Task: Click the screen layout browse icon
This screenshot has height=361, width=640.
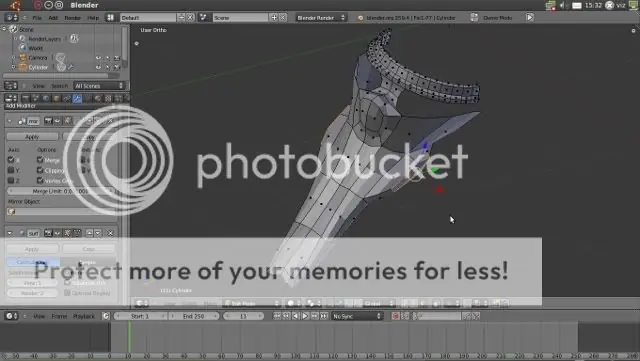Action: click(x=110, y=18)
